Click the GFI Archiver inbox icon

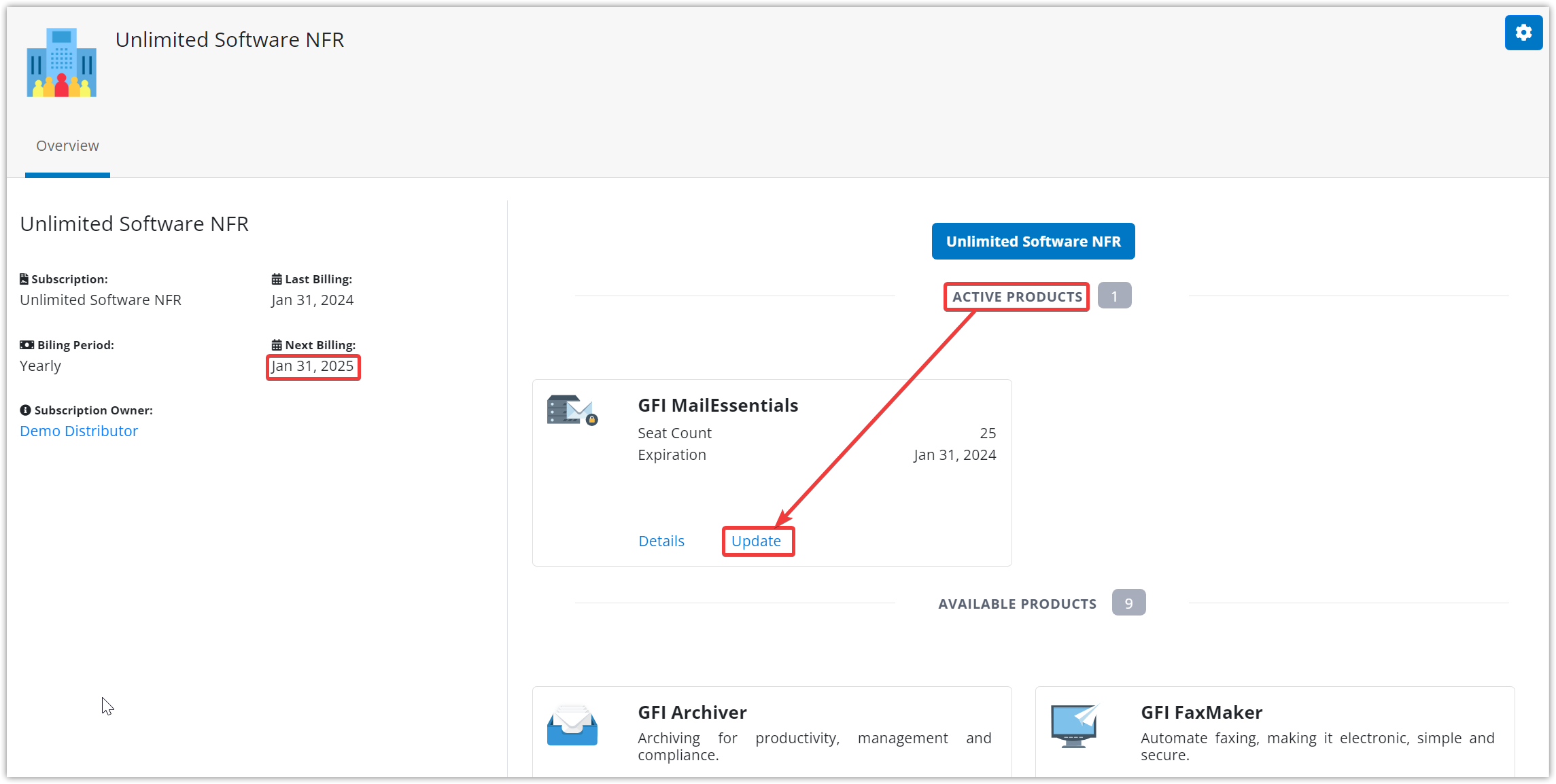(572, 726)
